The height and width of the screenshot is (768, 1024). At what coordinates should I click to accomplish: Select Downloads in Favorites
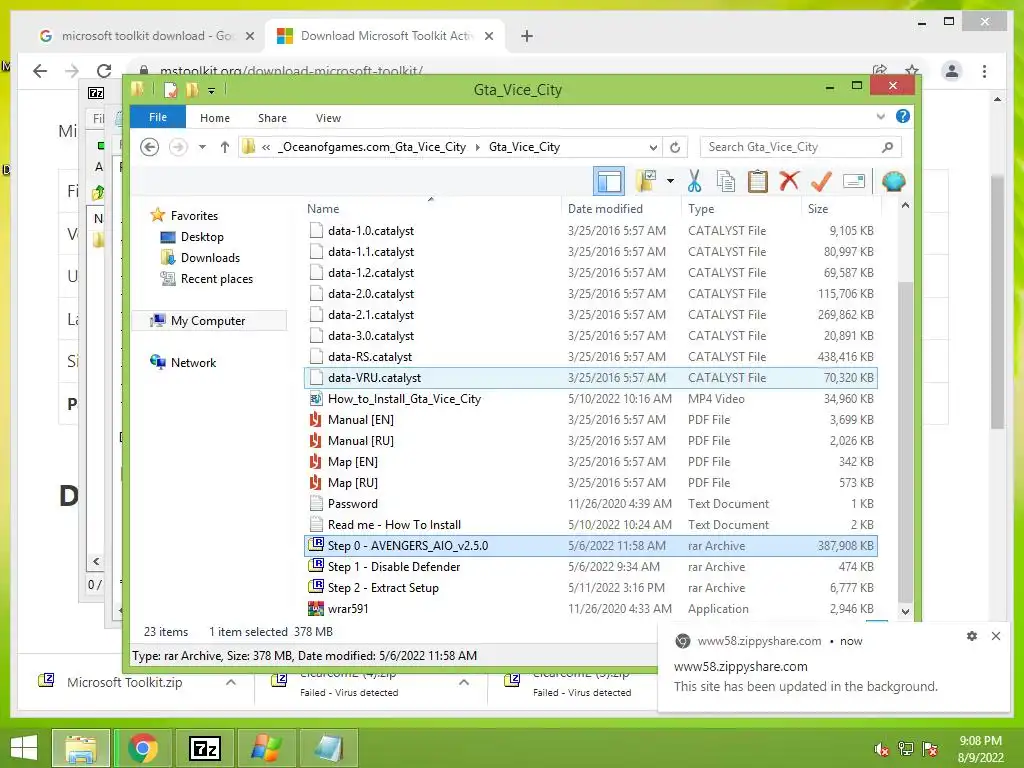210,257
